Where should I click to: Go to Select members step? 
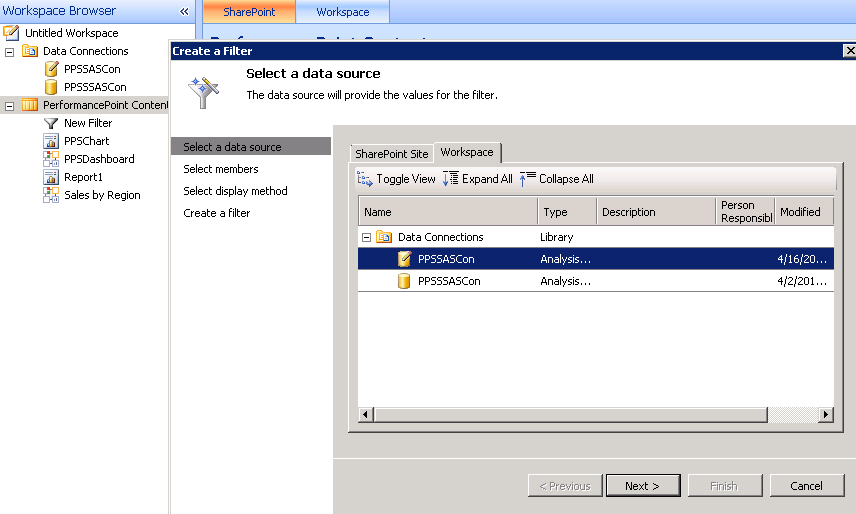pyautogui.click(x=221, y=169)
